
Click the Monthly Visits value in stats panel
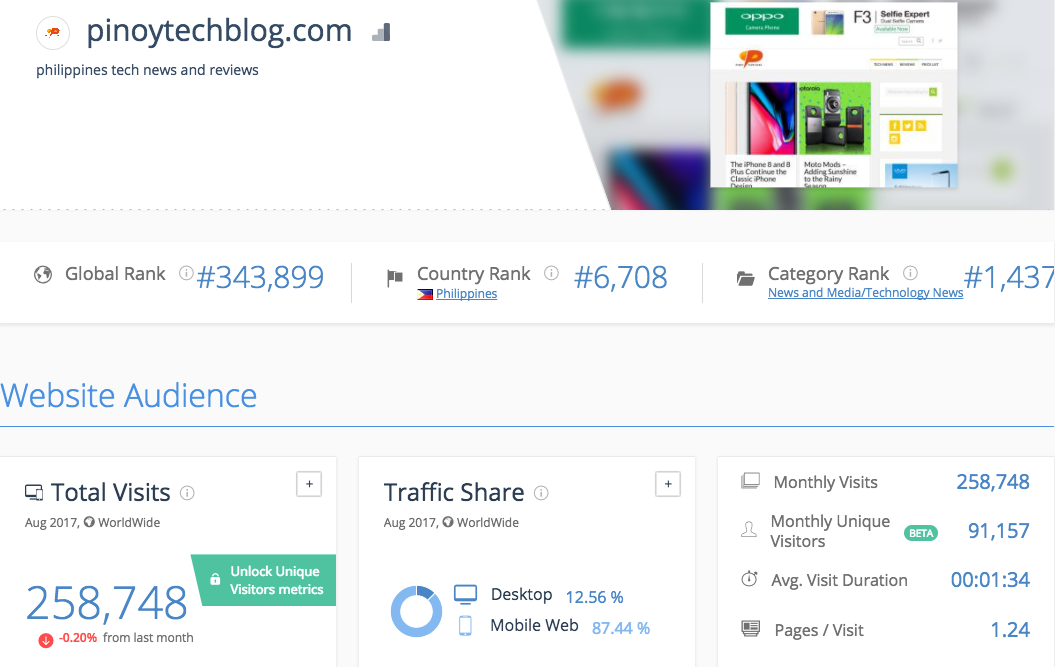tap(993, 482)
